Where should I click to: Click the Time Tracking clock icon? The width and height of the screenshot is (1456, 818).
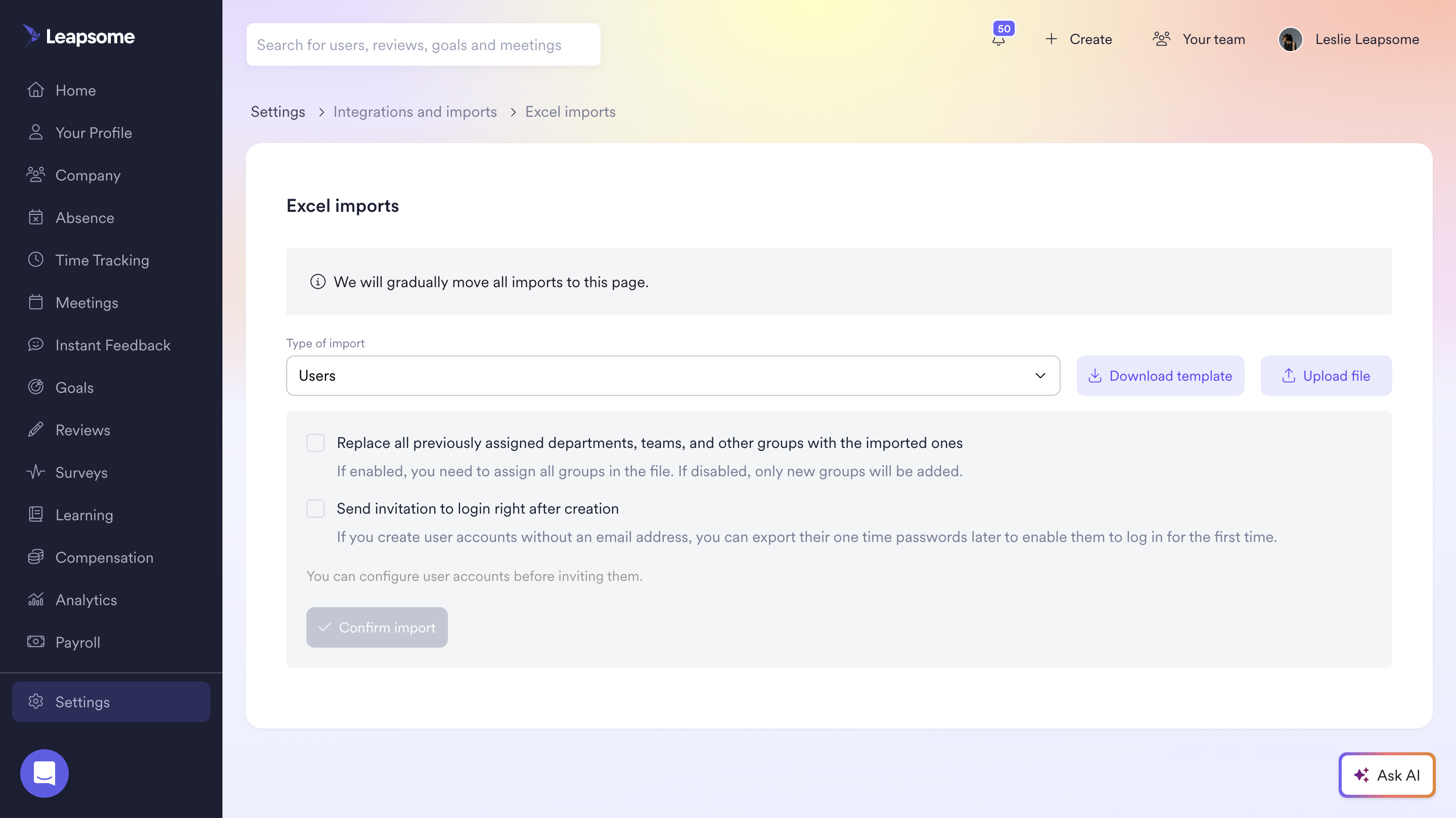35,259
